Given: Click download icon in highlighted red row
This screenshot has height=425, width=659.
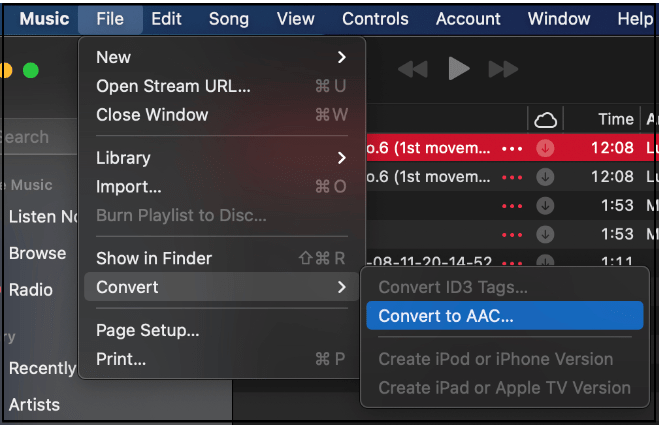Looking at the screenshot, I should pos(545,148).
